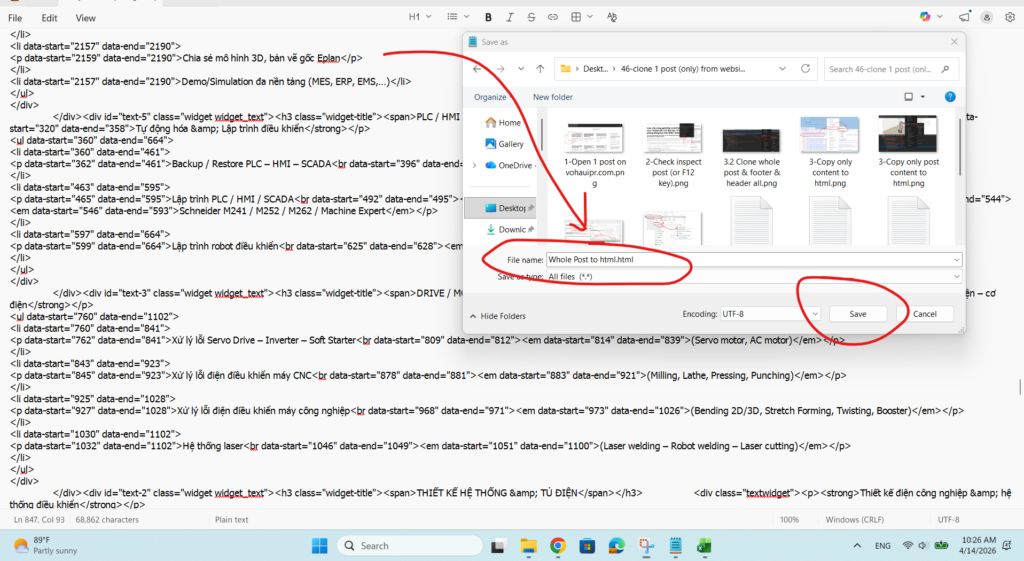
Task: Click the Save button
Action: click(858, 314)
